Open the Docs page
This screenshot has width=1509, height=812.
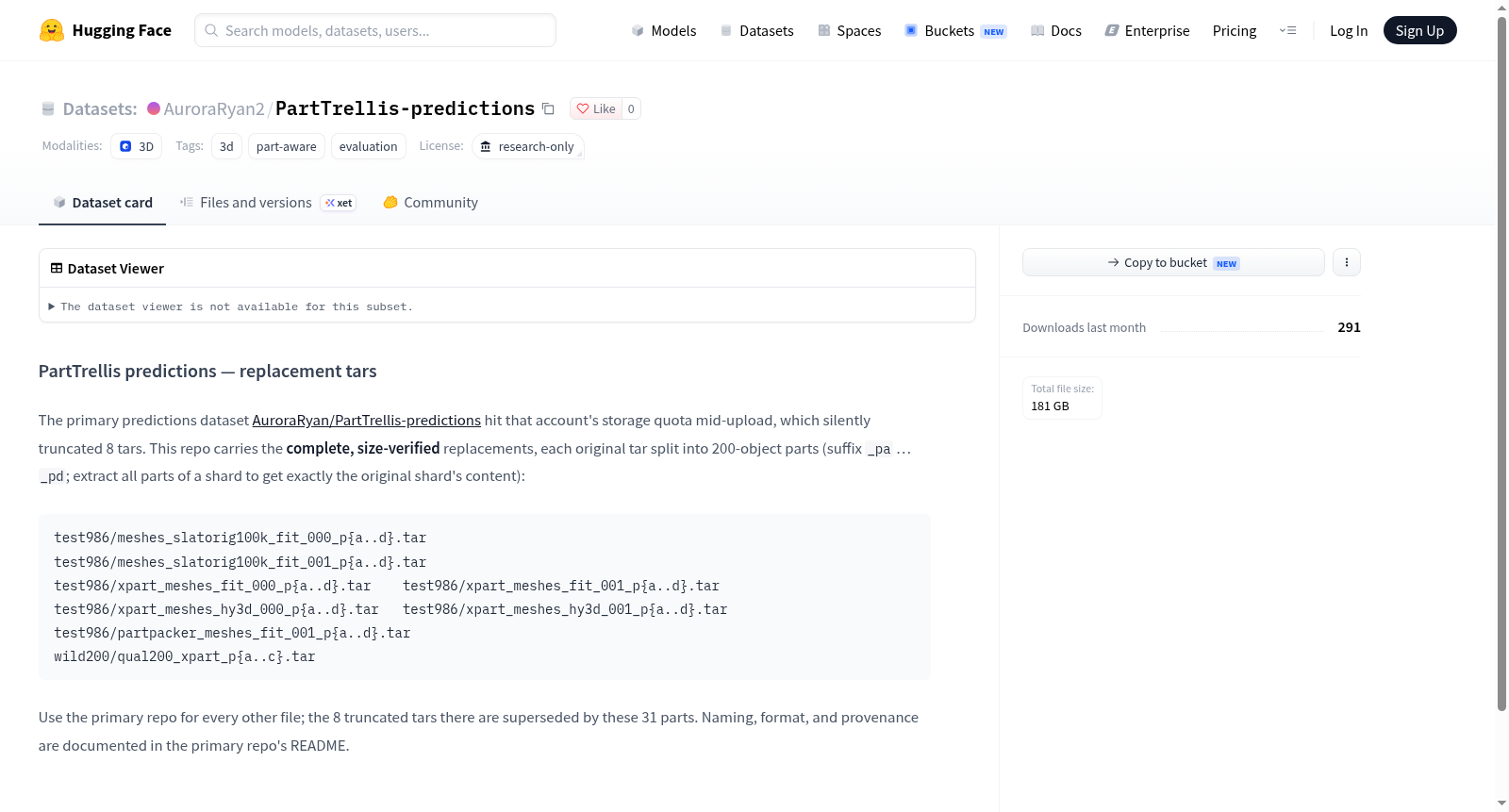1056,31
